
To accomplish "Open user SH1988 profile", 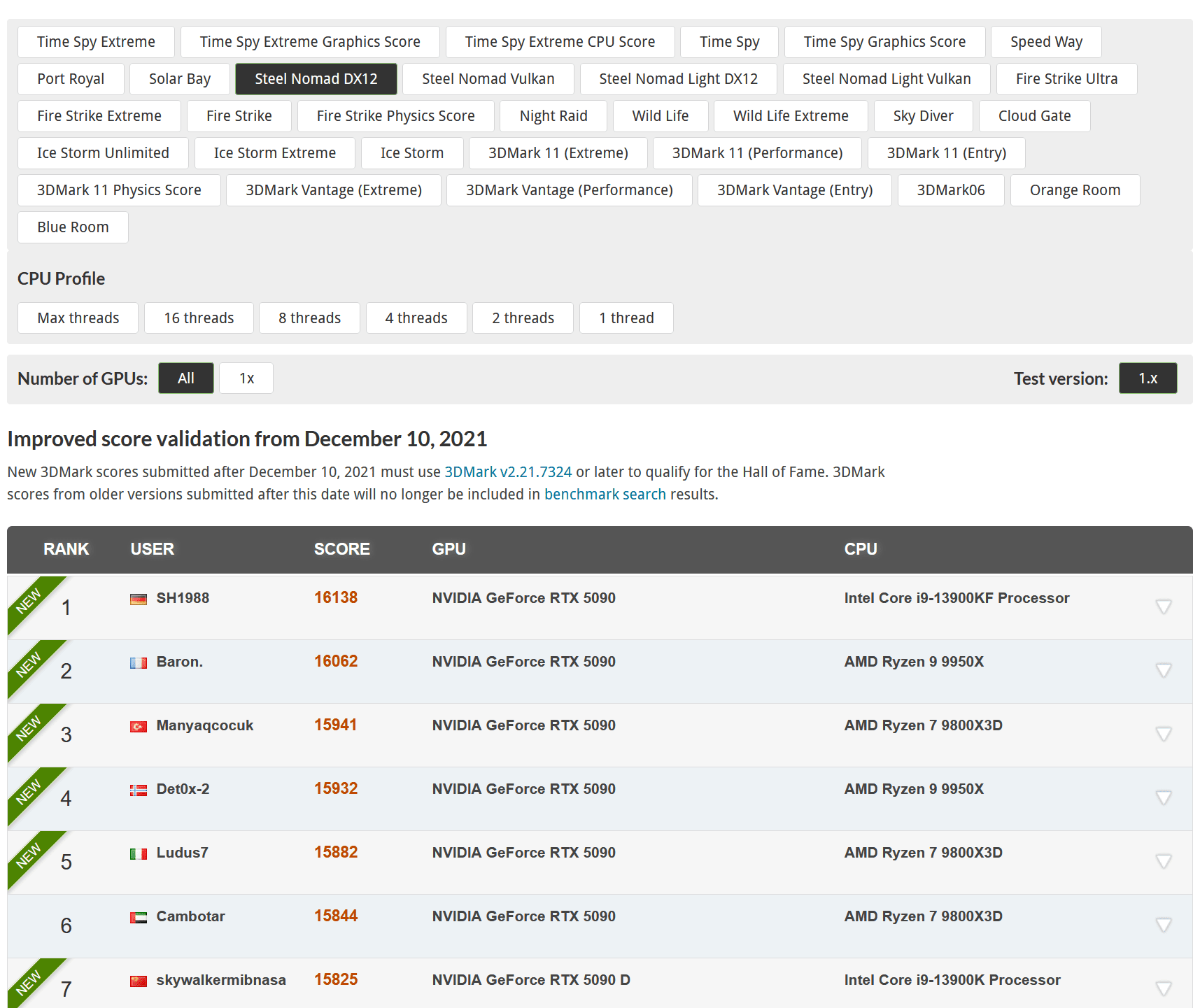I will tap(183, 598).
